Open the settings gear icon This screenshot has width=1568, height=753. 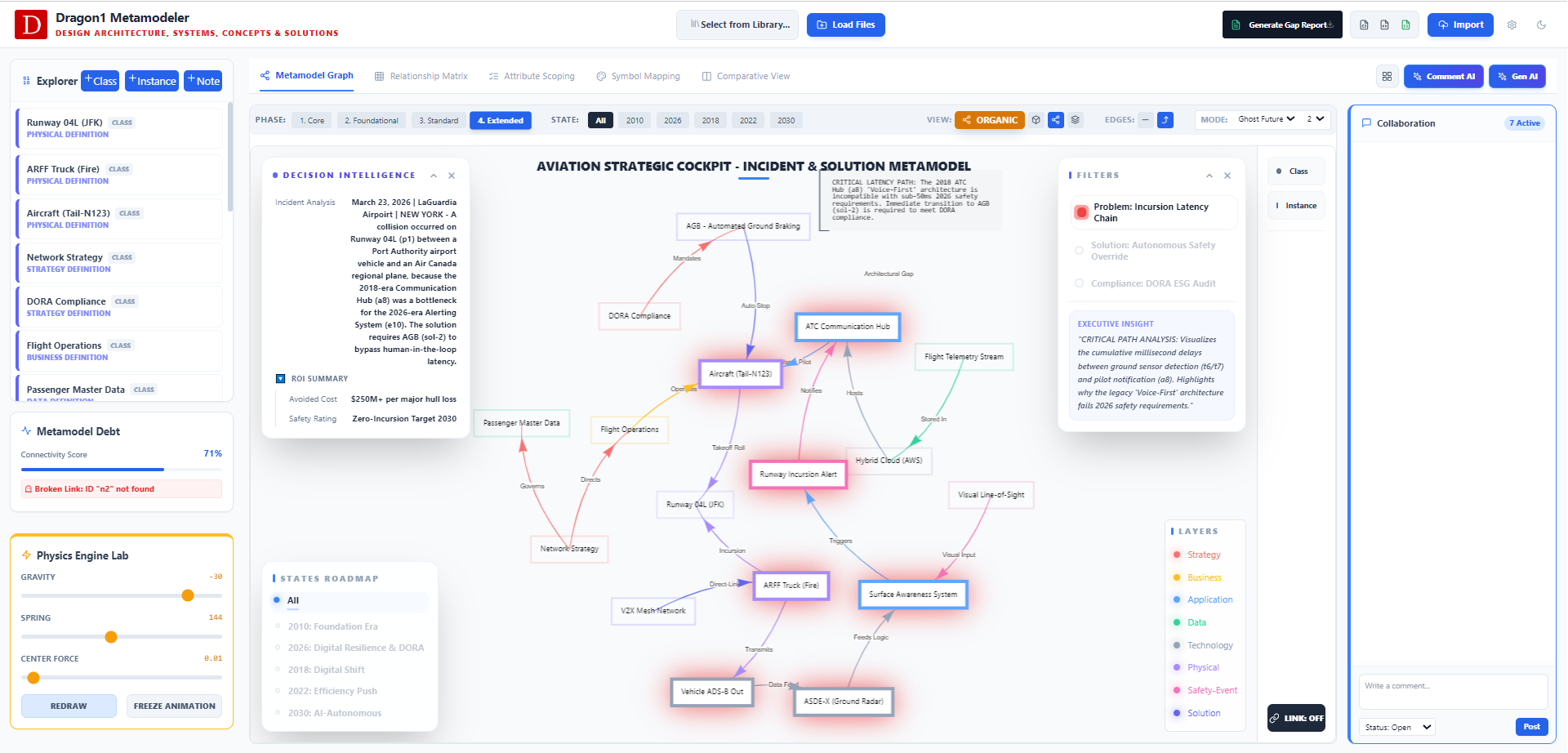tap(1512, 25)
